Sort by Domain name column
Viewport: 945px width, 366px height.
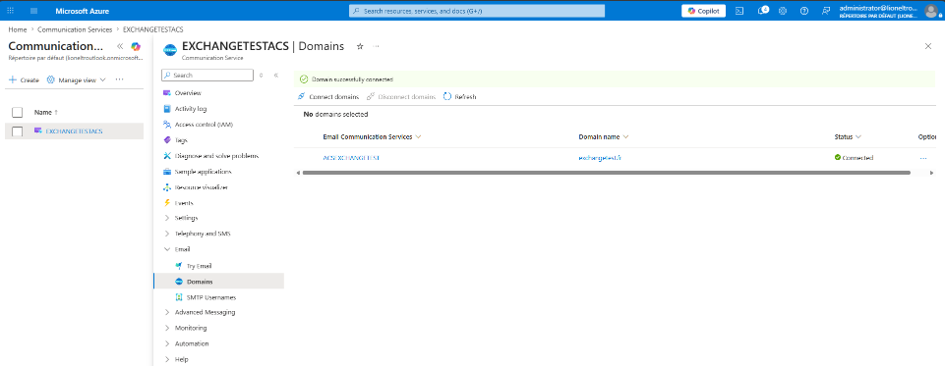point(603,137)
